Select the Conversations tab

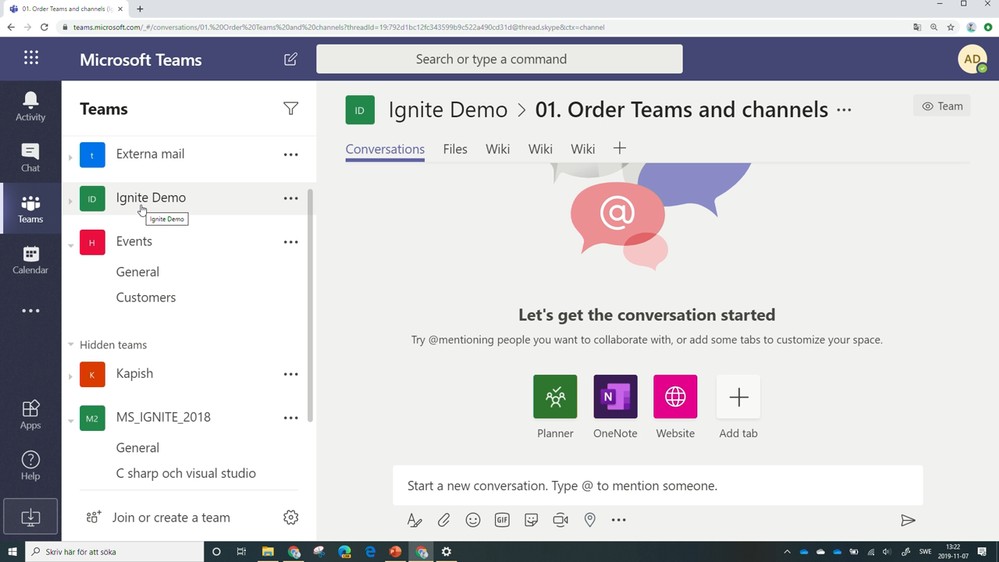385,149
